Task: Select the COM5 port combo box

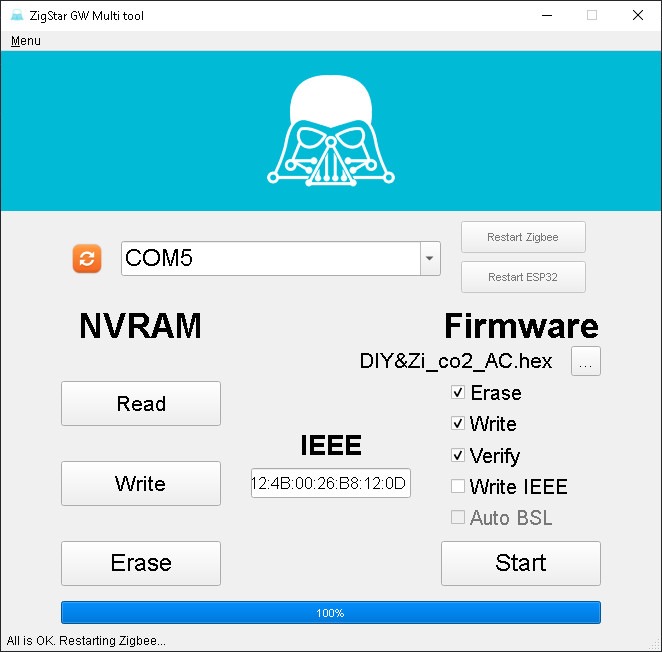Action: tap(281, 258)
